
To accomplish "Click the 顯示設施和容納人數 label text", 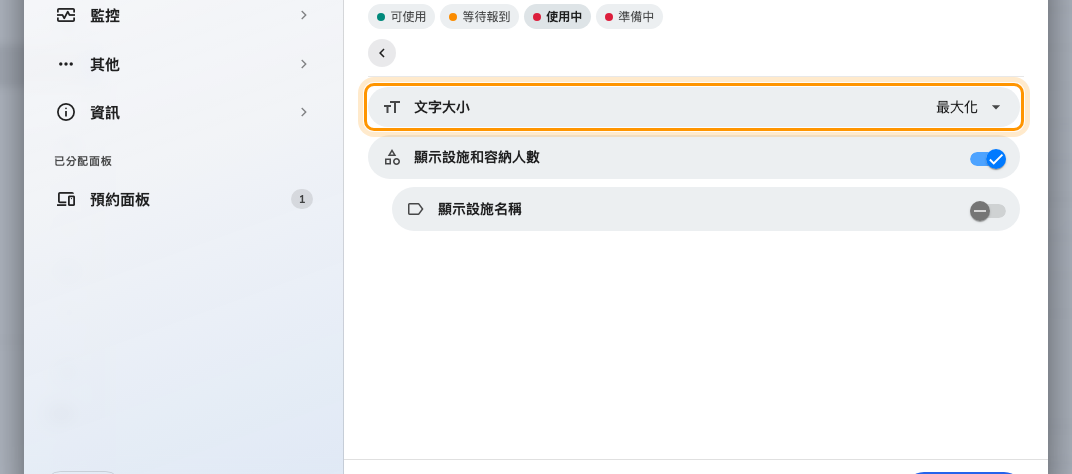I will click(477, 157).
